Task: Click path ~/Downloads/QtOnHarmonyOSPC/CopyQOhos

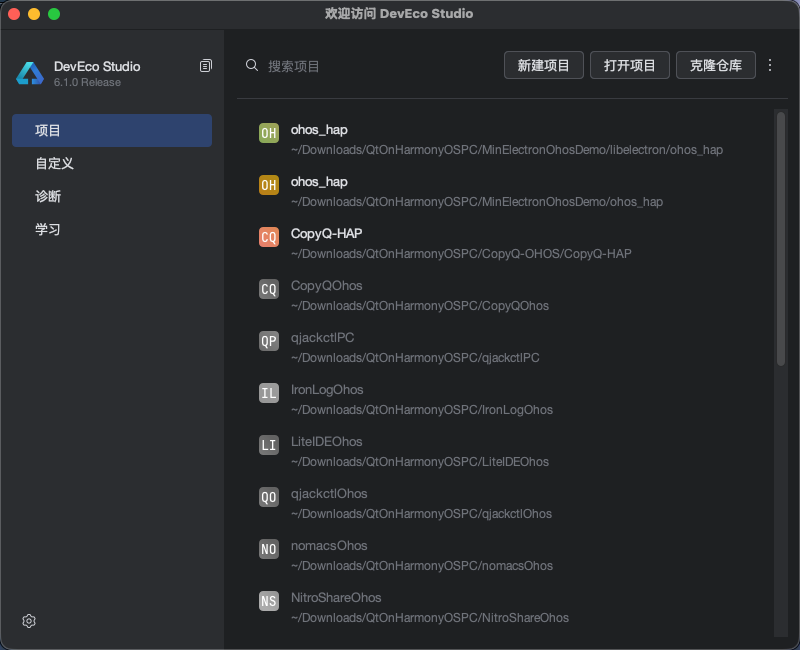Action: coord(420,306)
